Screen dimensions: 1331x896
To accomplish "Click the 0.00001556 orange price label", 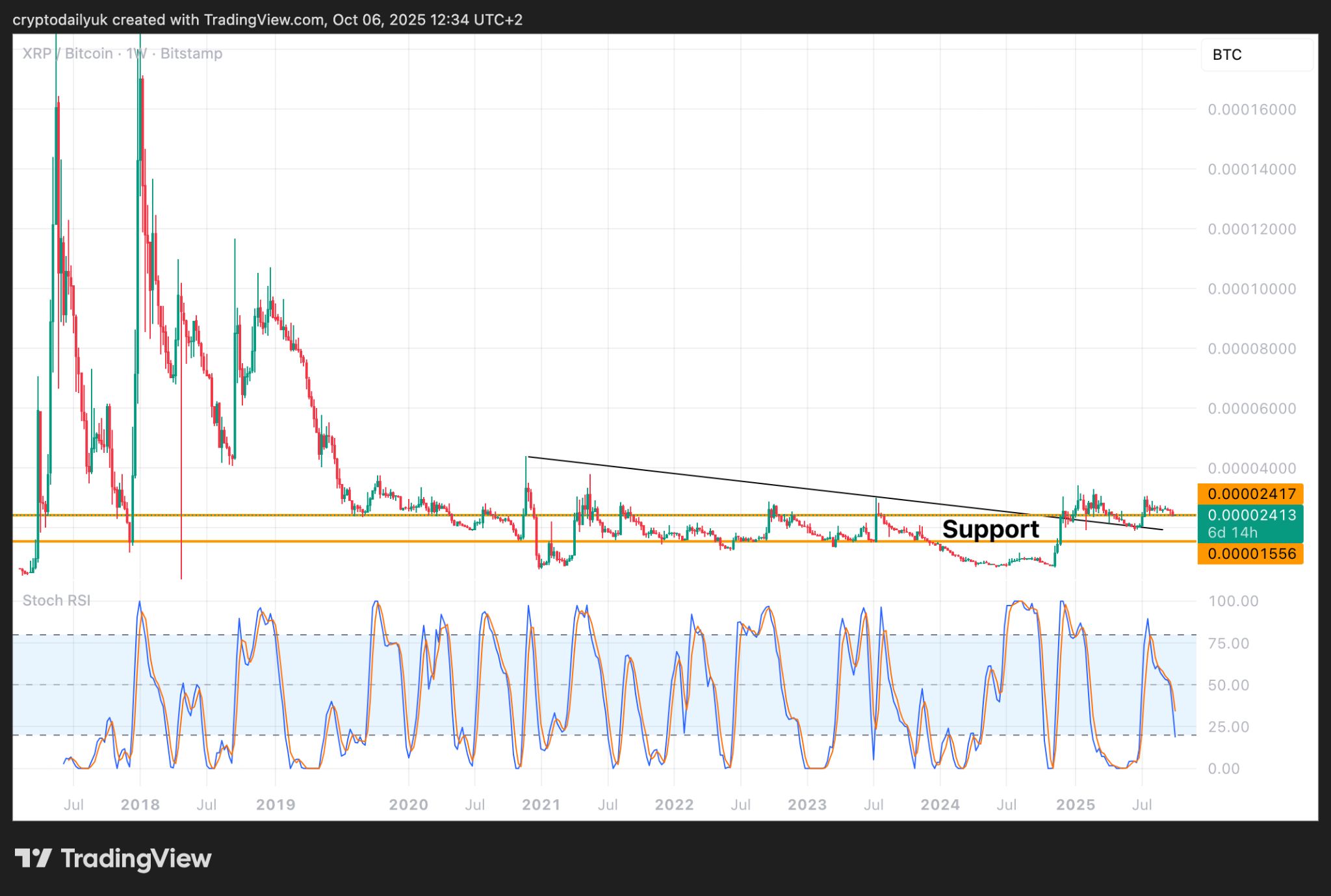I will [x=1251, y=554].
